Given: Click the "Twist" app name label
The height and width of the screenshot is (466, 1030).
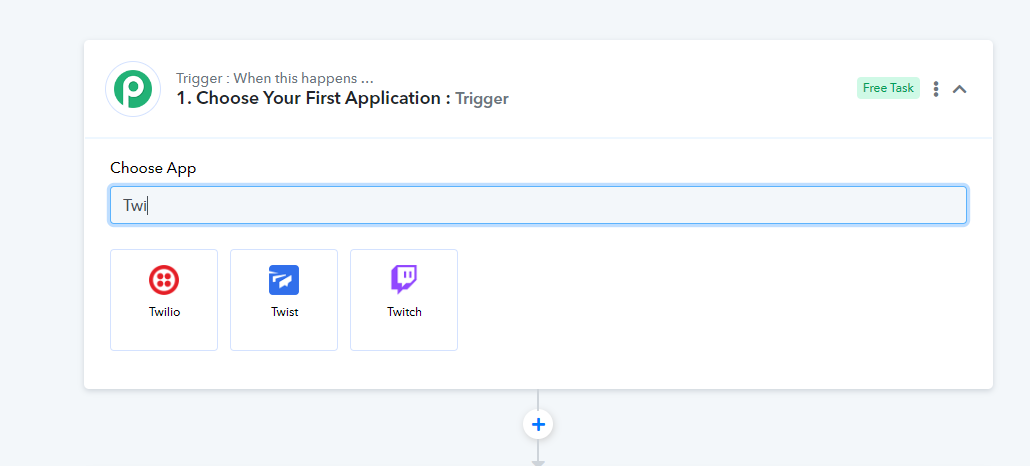Looking at the screenshot, I should tap(284, 312).
